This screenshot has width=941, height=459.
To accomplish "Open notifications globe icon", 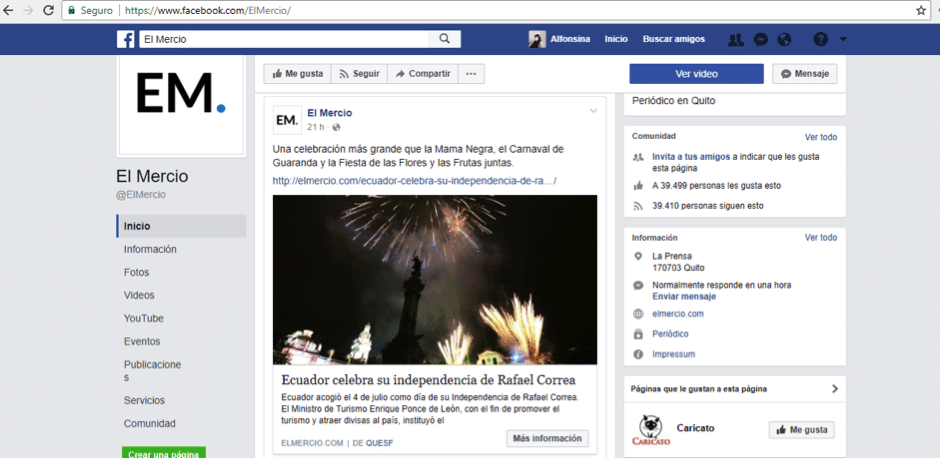I will pos(784,39).
